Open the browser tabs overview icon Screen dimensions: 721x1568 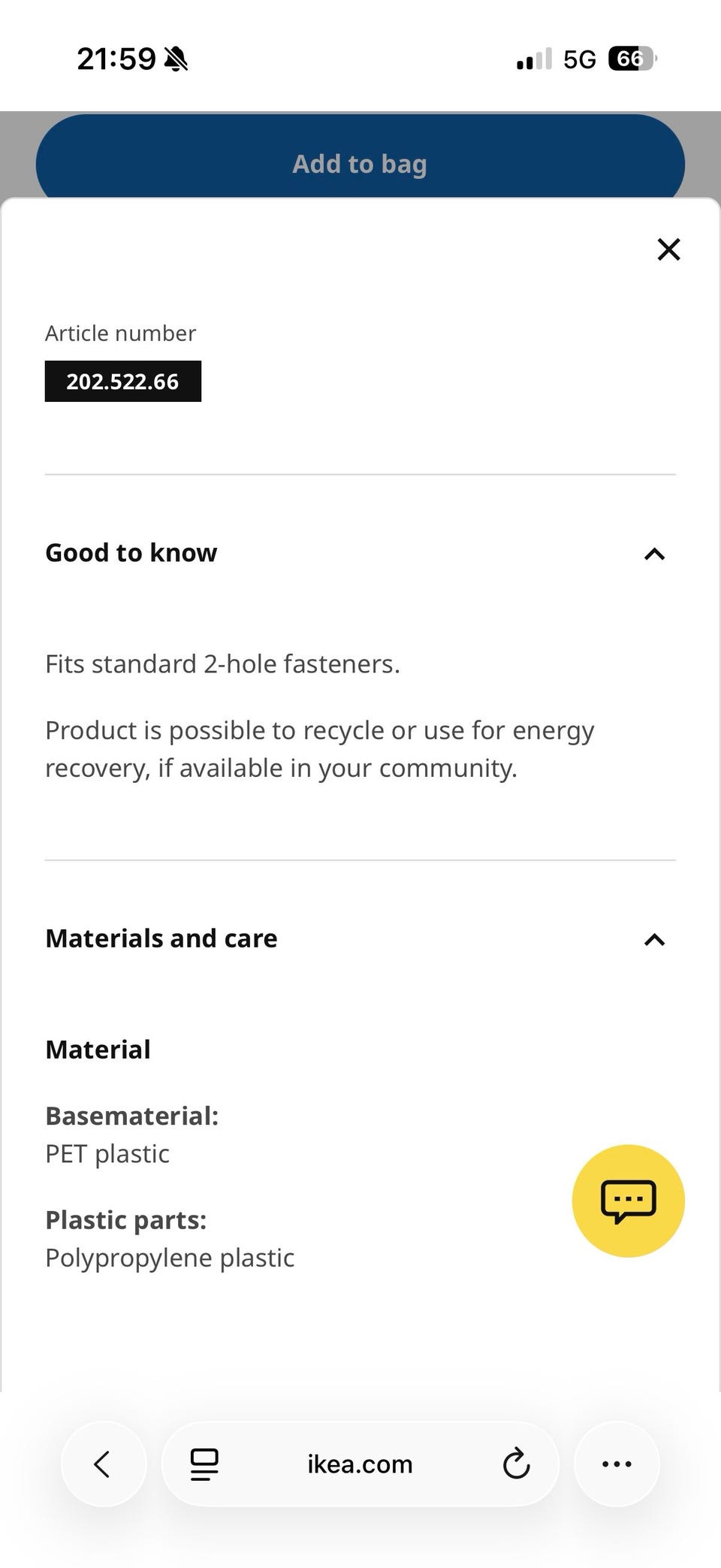(x=204, y=1464)
